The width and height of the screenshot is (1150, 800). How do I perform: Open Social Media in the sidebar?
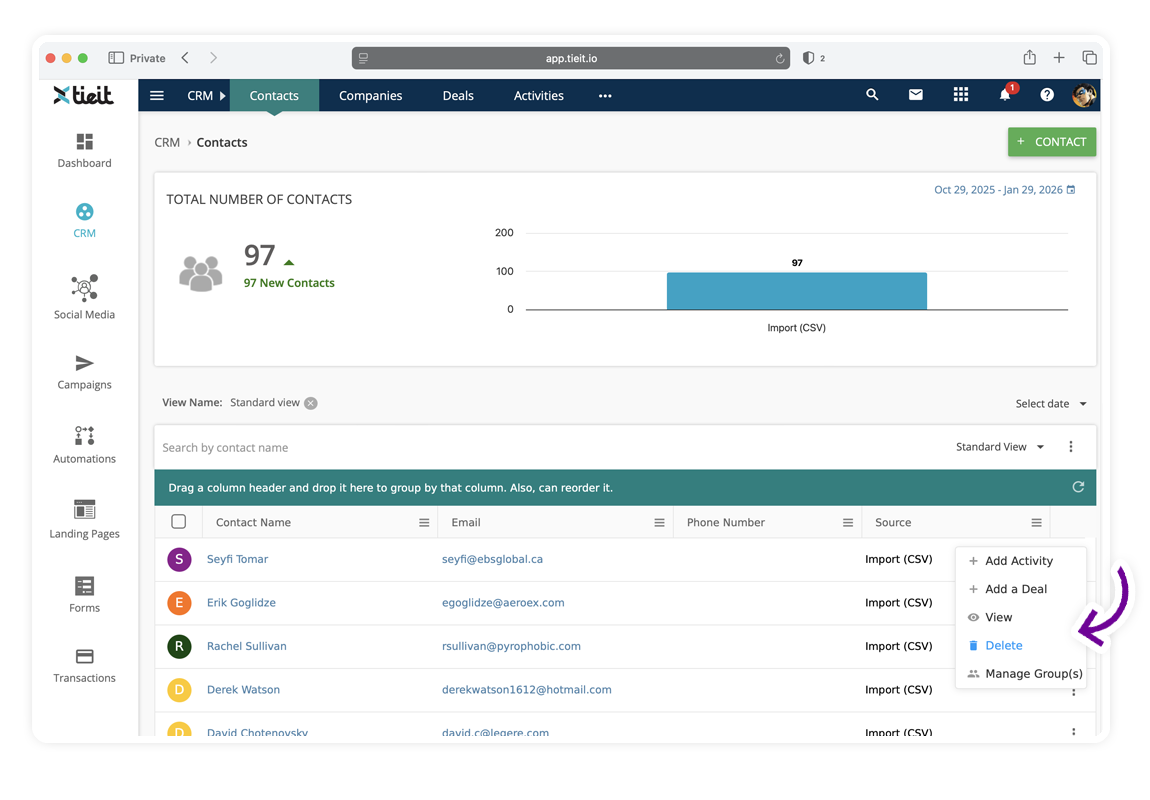point(84,297)
